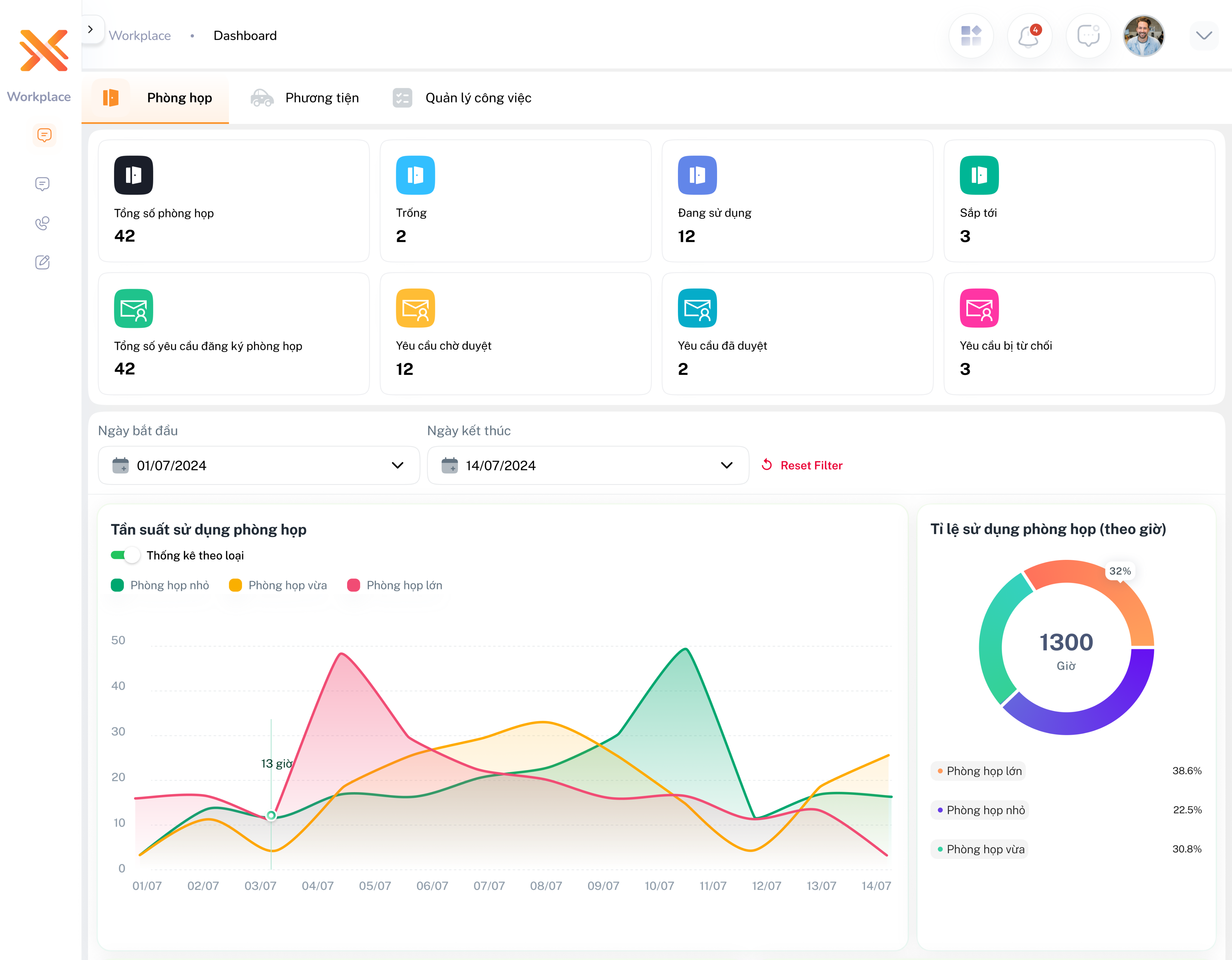Expand the user menu chevron beside avatar
Screen dimensions: 1232x960
click(x=1204, y=36)
